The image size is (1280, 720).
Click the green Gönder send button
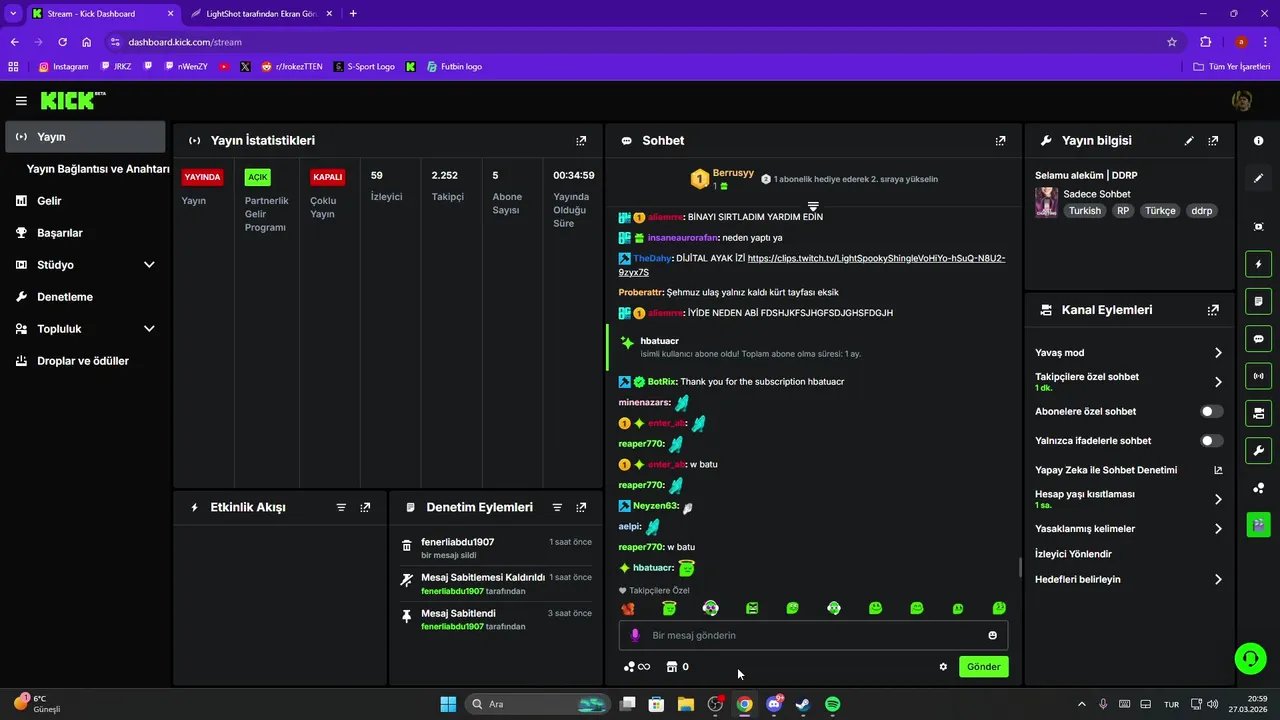tap(983, 667)
